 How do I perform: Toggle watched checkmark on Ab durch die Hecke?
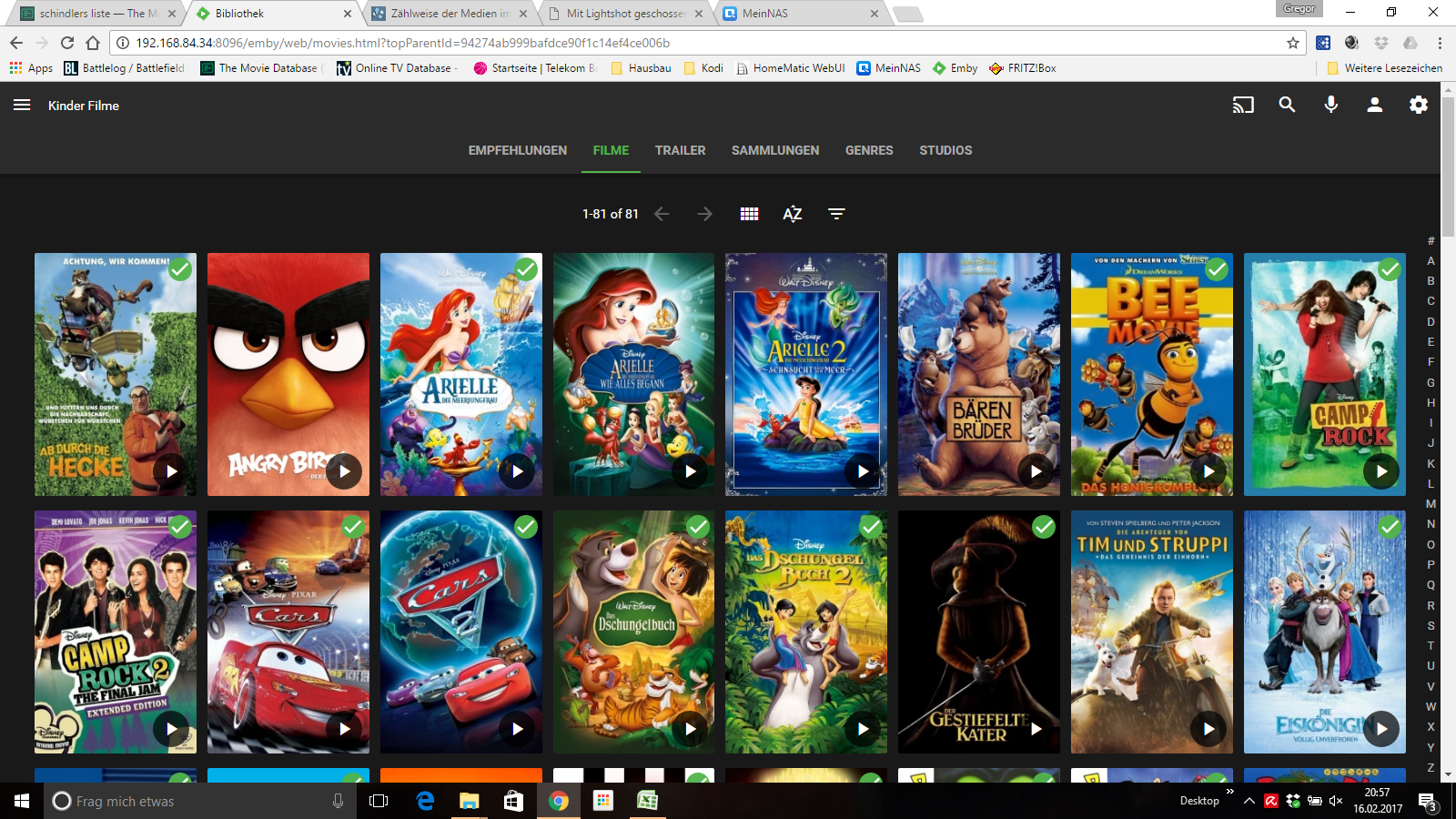tap(180, 269)
